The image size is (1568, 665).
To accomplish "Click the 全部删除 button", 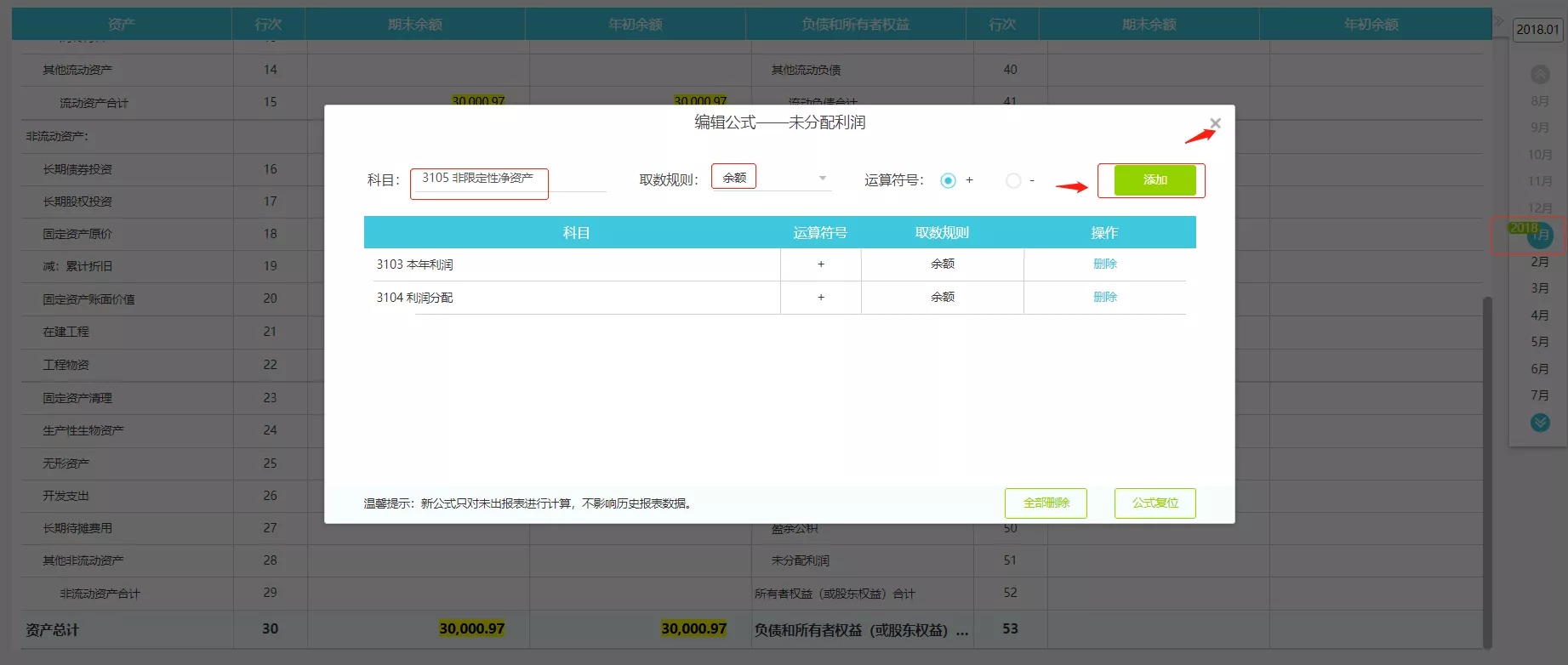I will pyautogui.click(x=1046, y=503).
